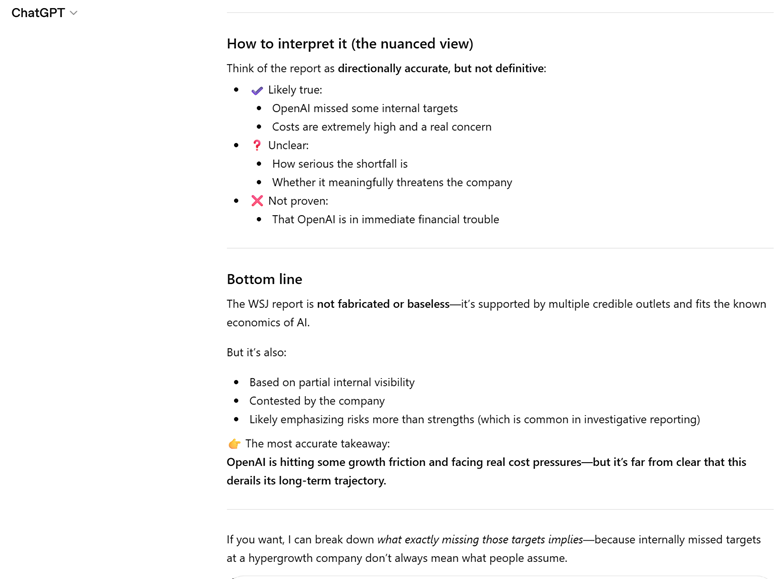
Task: Open the ChatGPT model selector dropdown
Action: click(40, 13)
